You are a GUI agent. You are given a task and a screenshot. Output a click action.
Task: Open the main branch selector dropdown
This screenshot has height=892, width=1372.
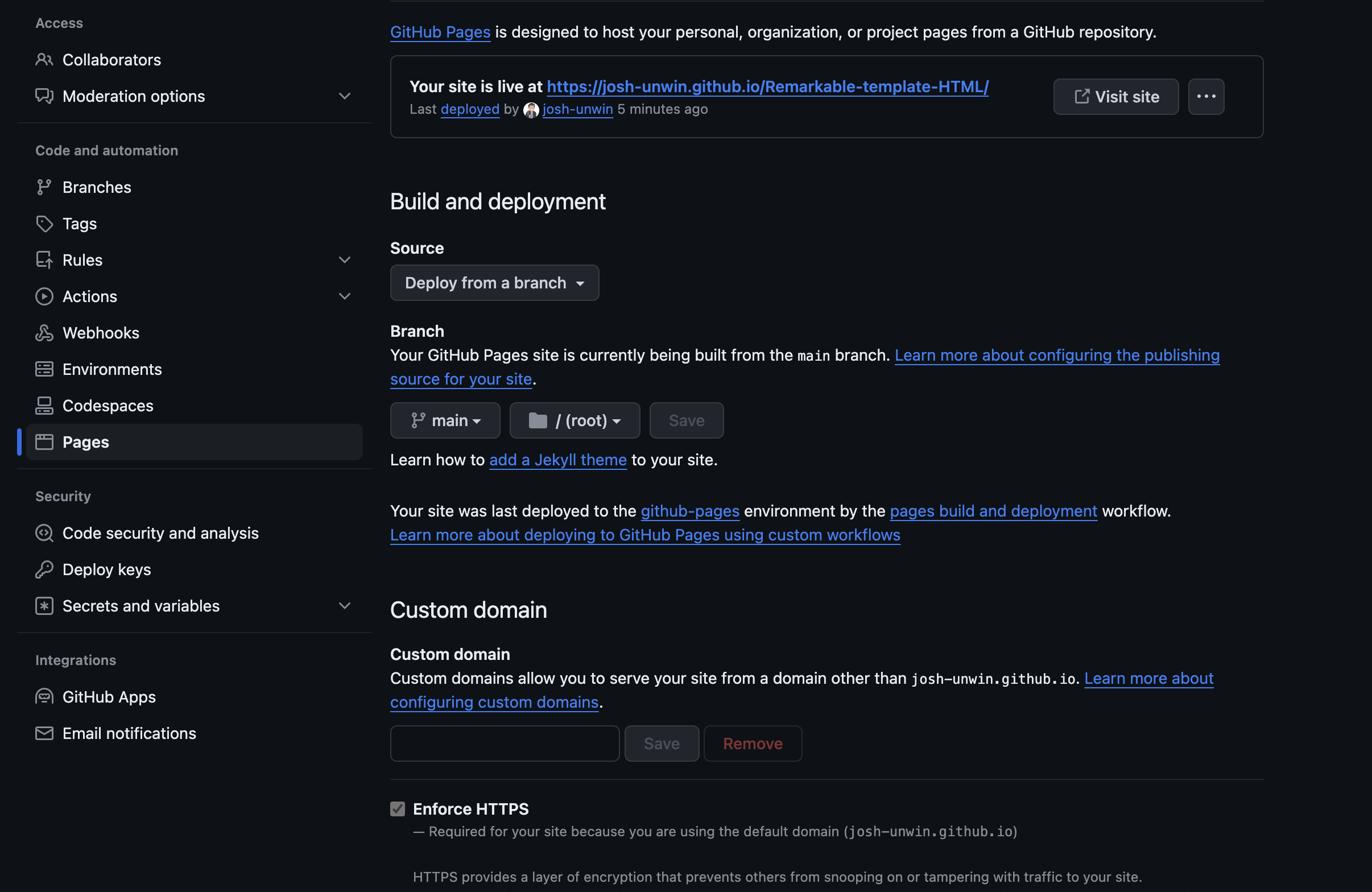tap(445, 420)
